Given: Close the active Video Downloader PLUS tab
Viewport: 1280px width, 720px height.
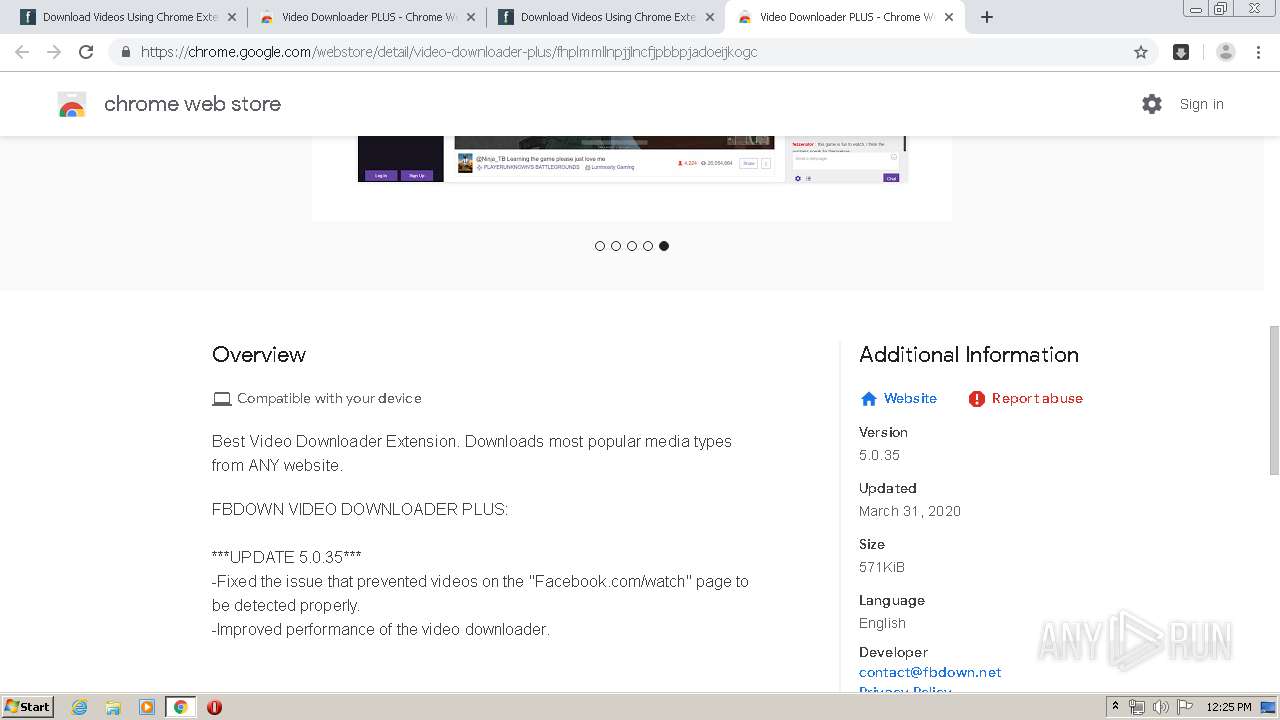Looking at the screenshot, I should point(949,17).
